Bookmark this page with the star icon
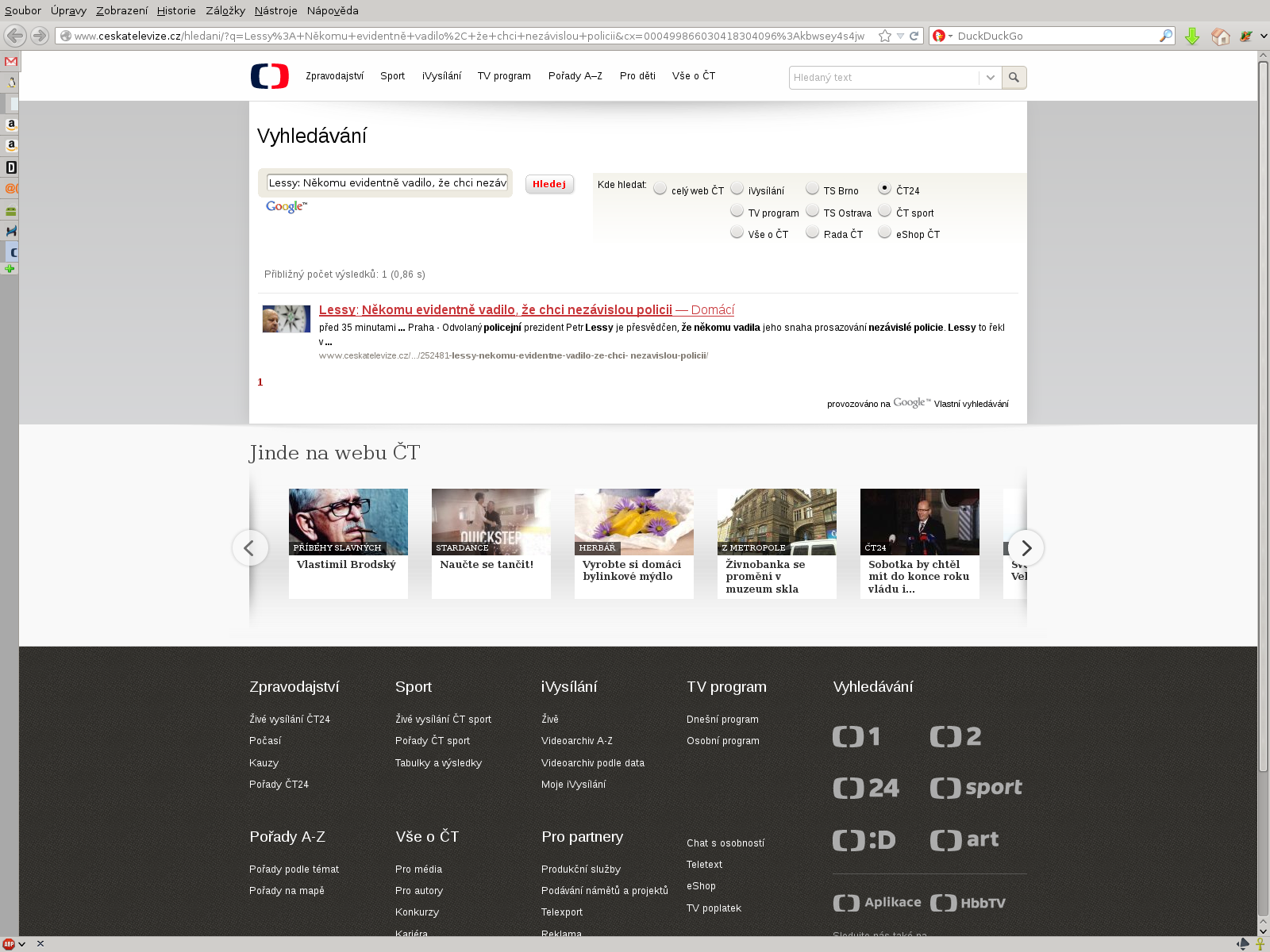This screenshot has width=1270, height=952. click(885, 36)
